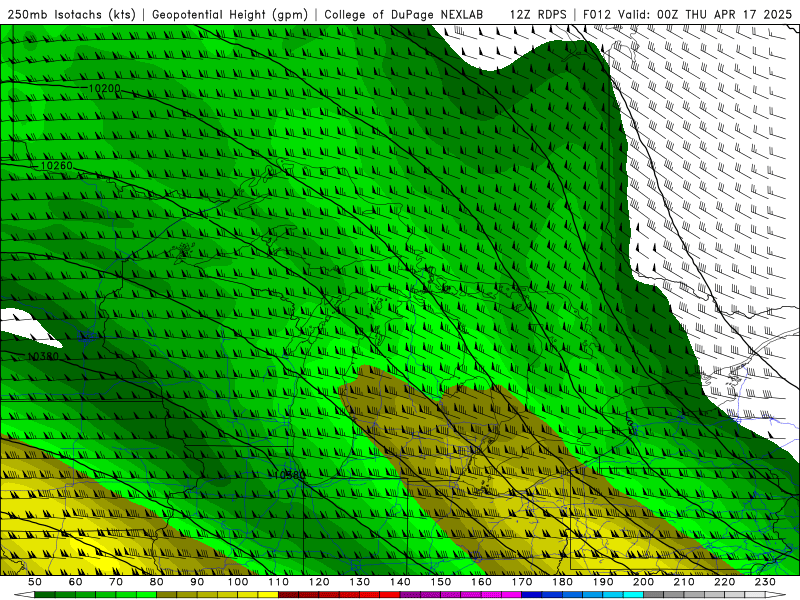
Task: Select the cyan swatch just left of 200
Action: (x=634, y=595)
